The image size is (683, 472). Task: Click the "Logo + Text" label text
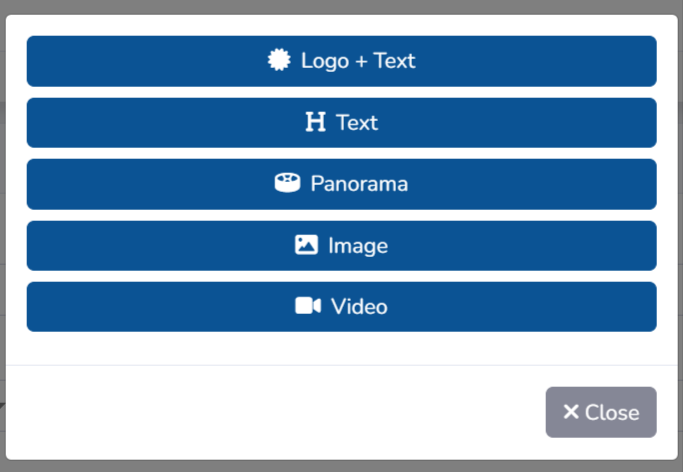pos(358,61)
